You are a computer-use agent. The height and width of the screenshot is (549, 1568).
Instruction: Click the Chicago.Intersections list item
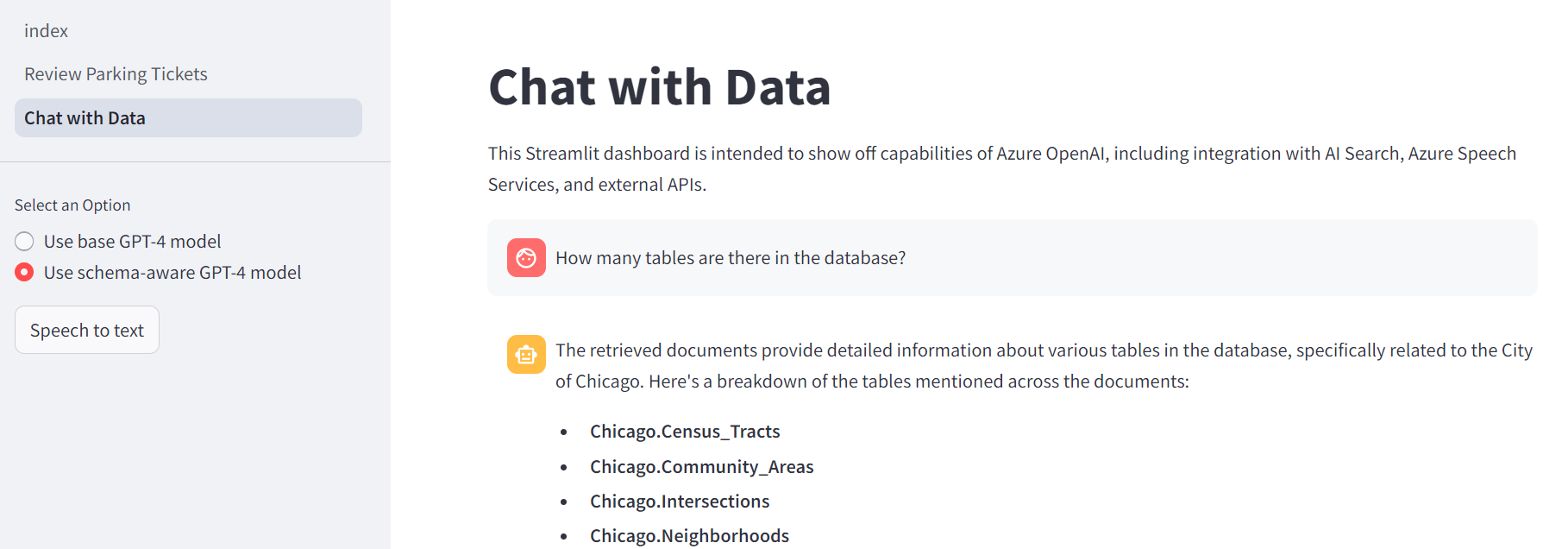(x=680, y=502)
